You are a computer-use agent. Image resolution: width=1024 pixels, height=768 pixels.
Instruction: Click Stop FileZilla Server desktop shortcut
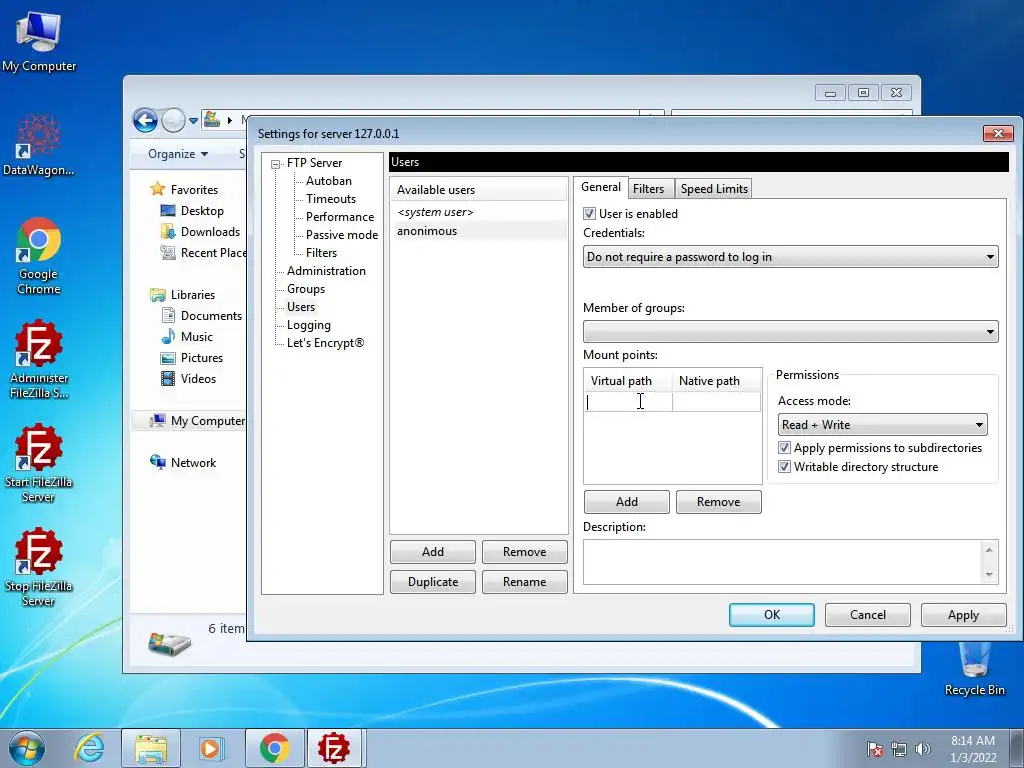click(39, 567)
